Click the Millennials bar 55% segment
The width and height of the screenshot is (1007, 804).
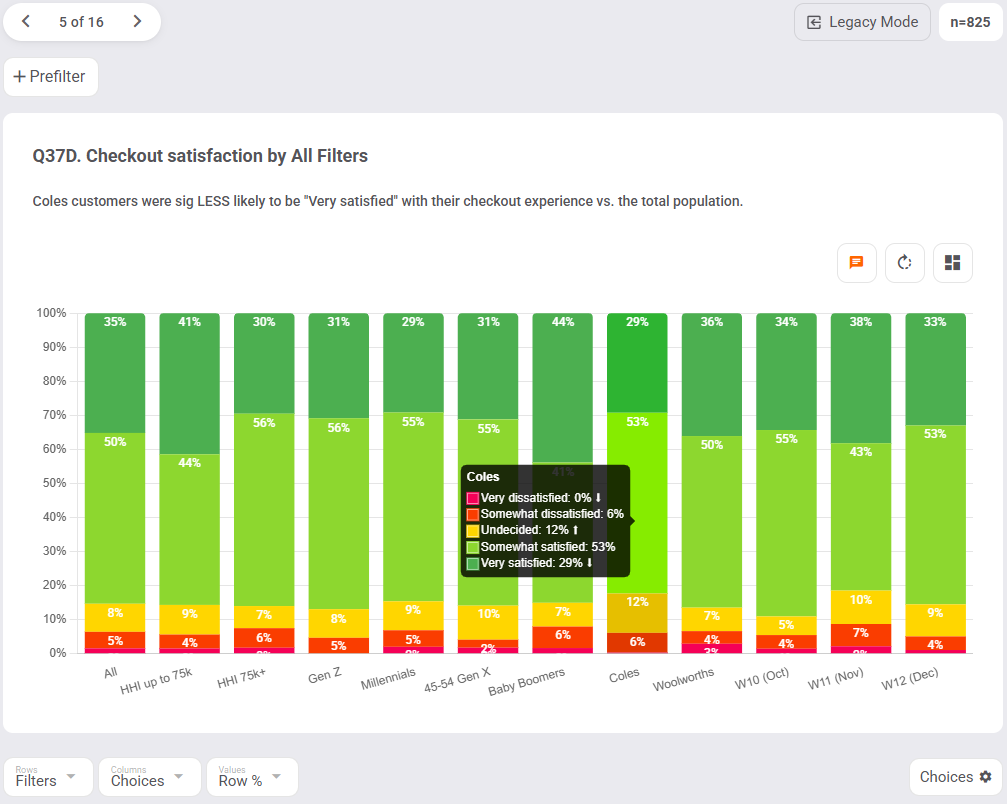[x=413, y=507]
